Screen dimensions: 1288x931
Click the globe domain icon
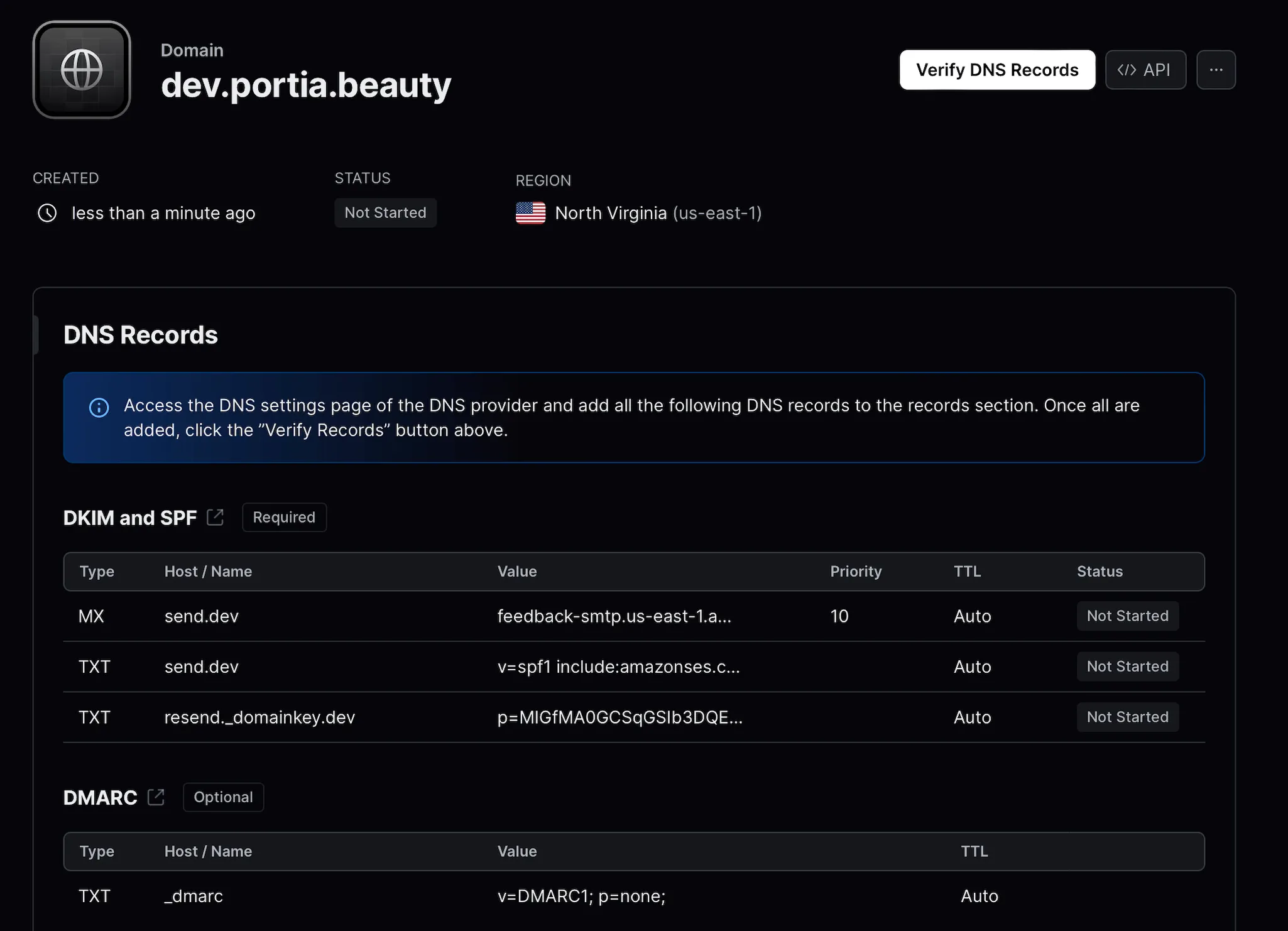coord(82,70)
